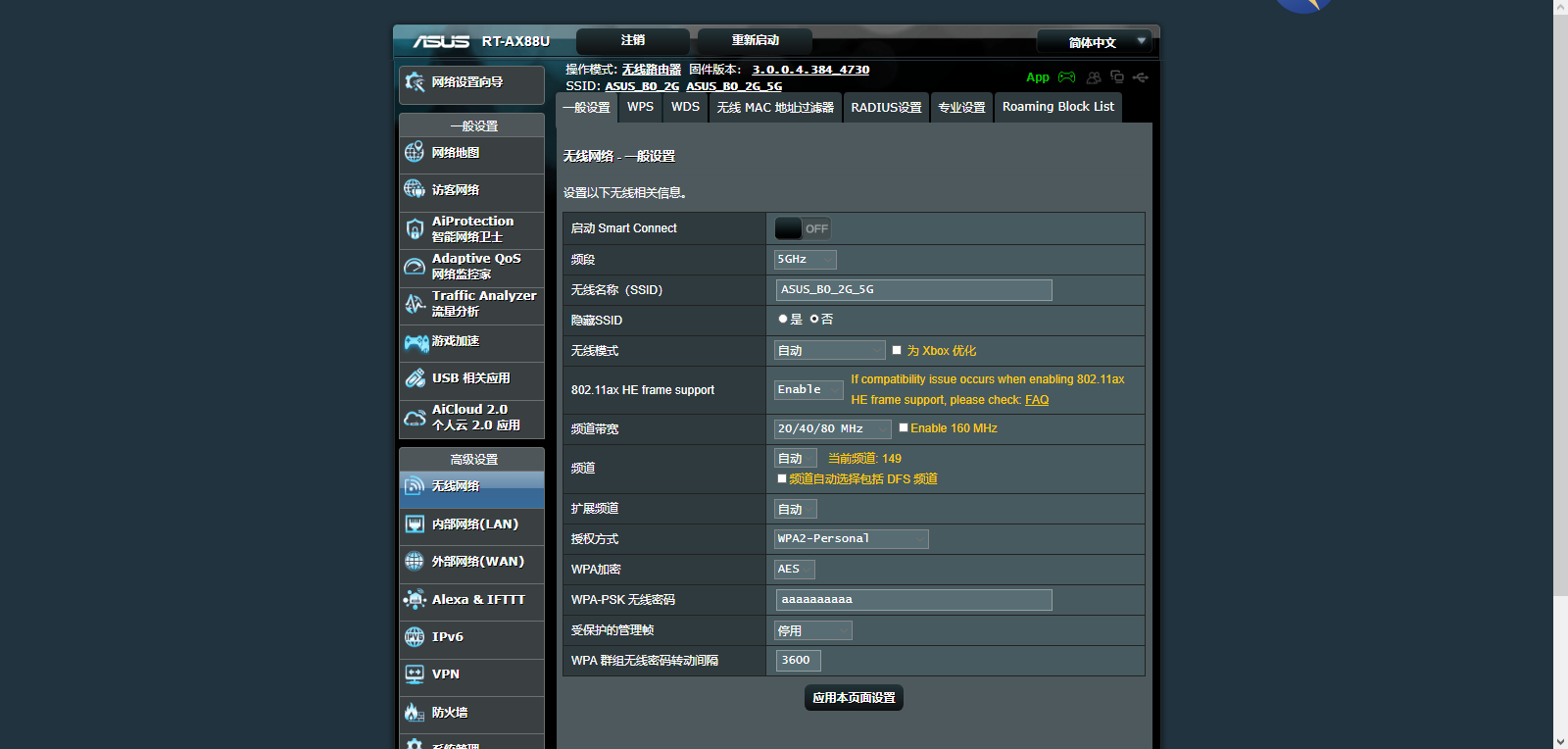Viewport: 1568px width, 749px height.
Task: Open the 游戏加速 gamepad icon
Action: (x=416, y=342)
